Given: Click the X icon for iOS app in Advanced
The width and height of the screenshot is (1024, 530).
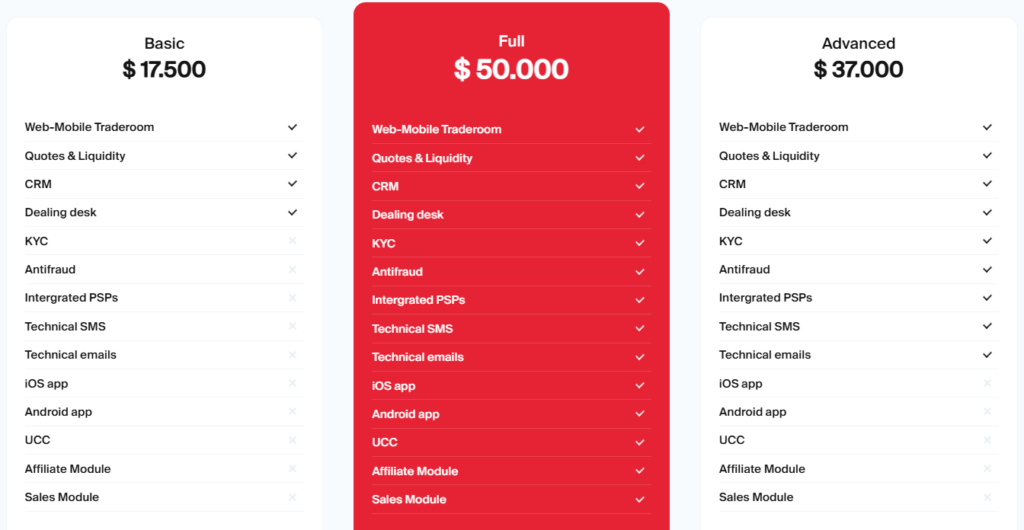Looking at the screenshot, I should point(987,383).
